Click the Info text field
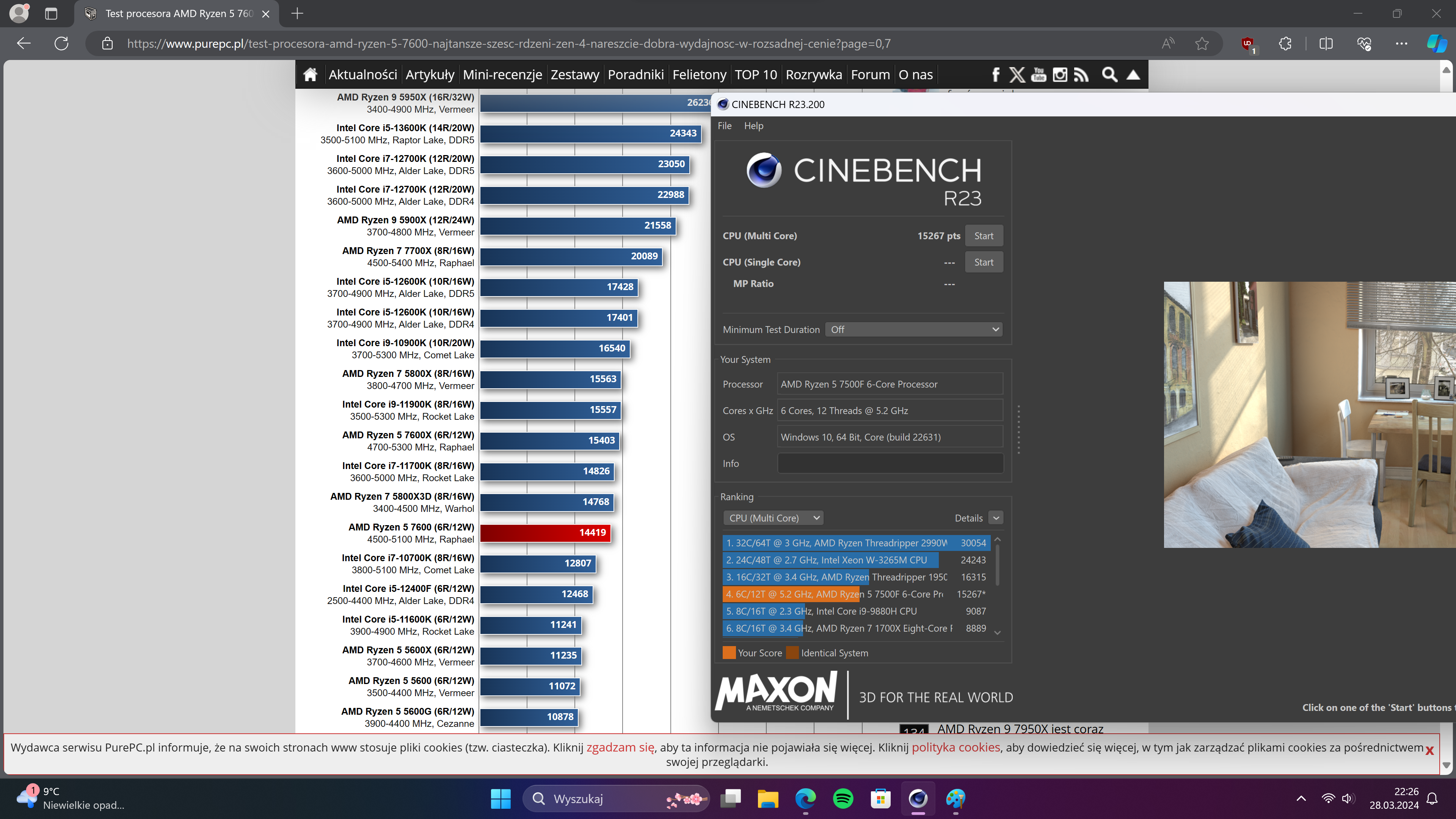Image resolution: width=1456 pixels, height=819 pixels. pos(890,463)
